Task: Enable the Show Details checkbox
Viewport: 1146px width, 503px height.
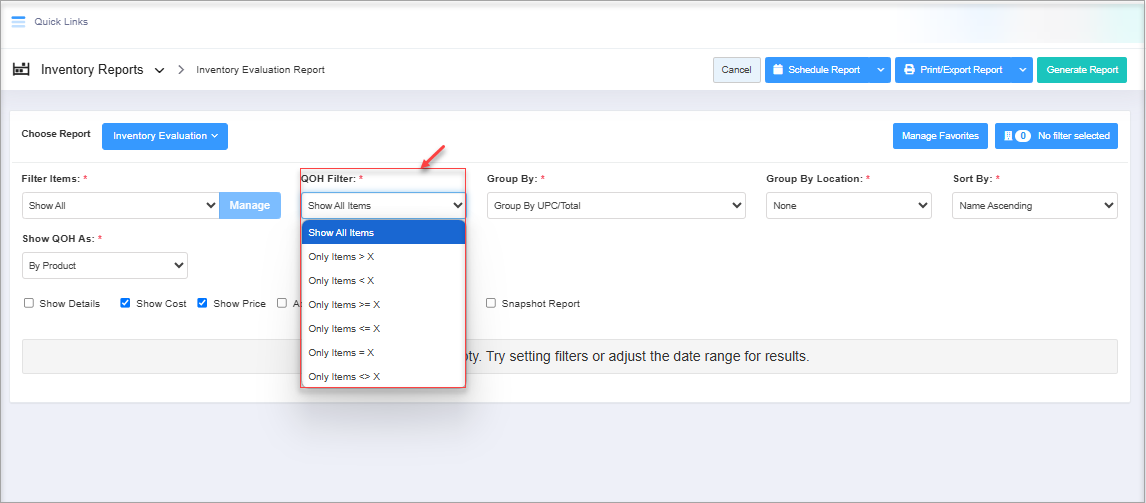Action: click(x=29, y=303)
